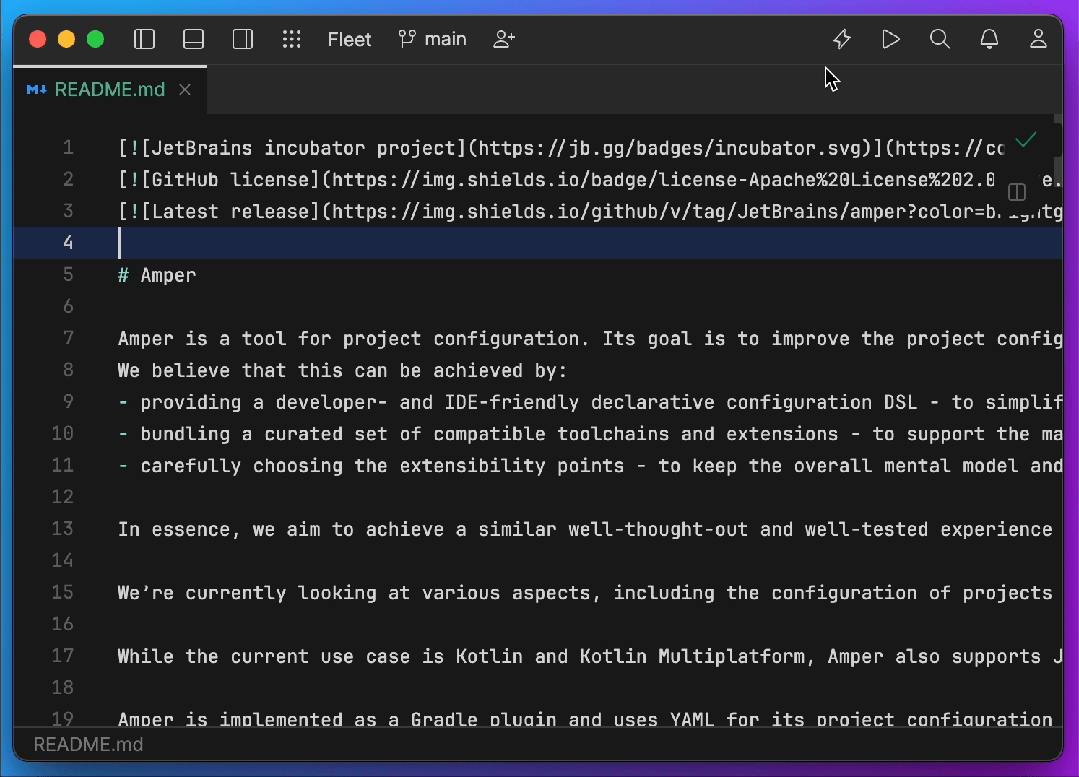Click the line starting 'We're currently looking'
This screenshot has height=777, width=1079.
pos(585,593)
